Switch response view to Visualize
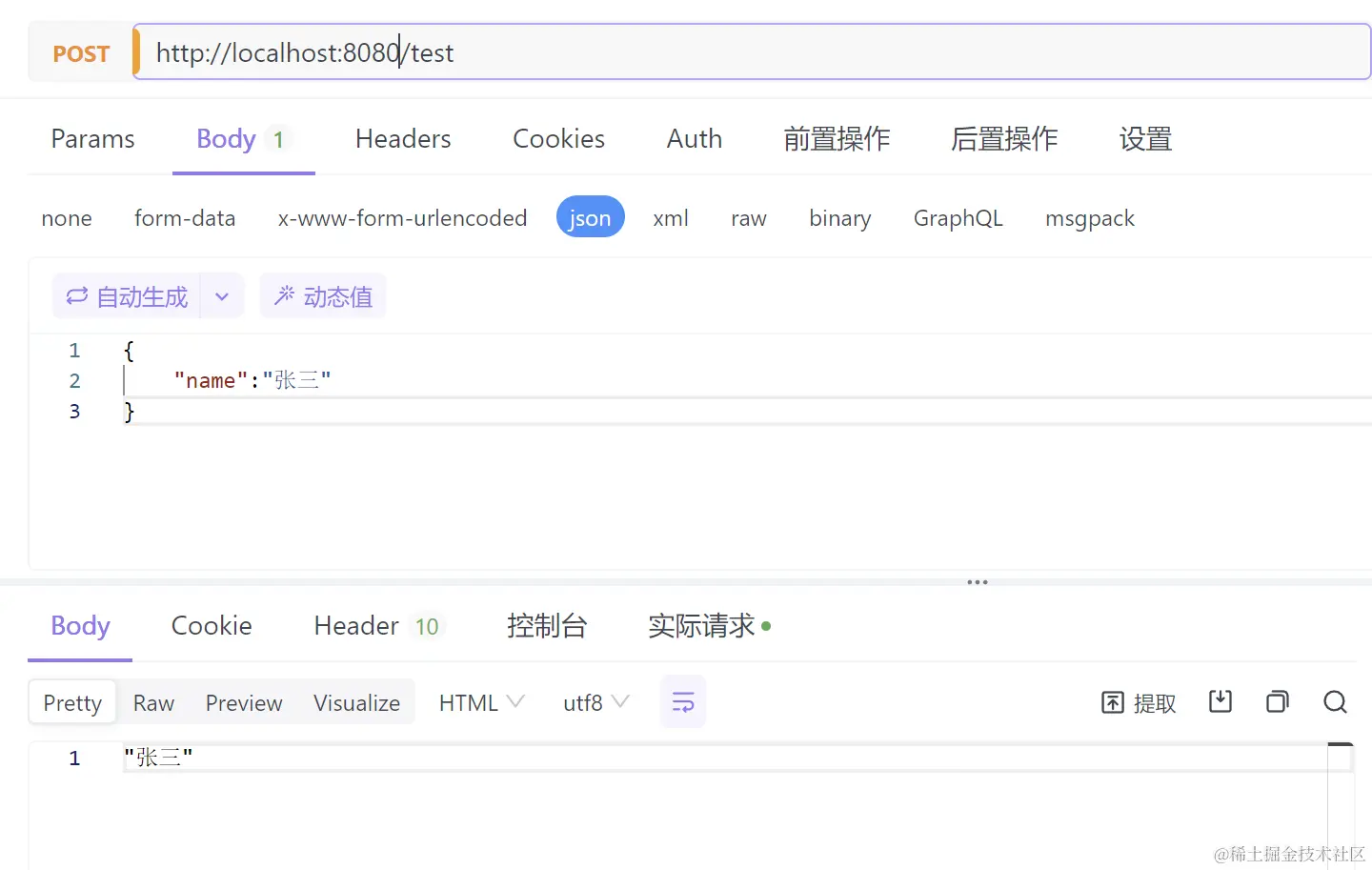The image size is (1372, 870). pyautogui.click(x=356, y=702)
